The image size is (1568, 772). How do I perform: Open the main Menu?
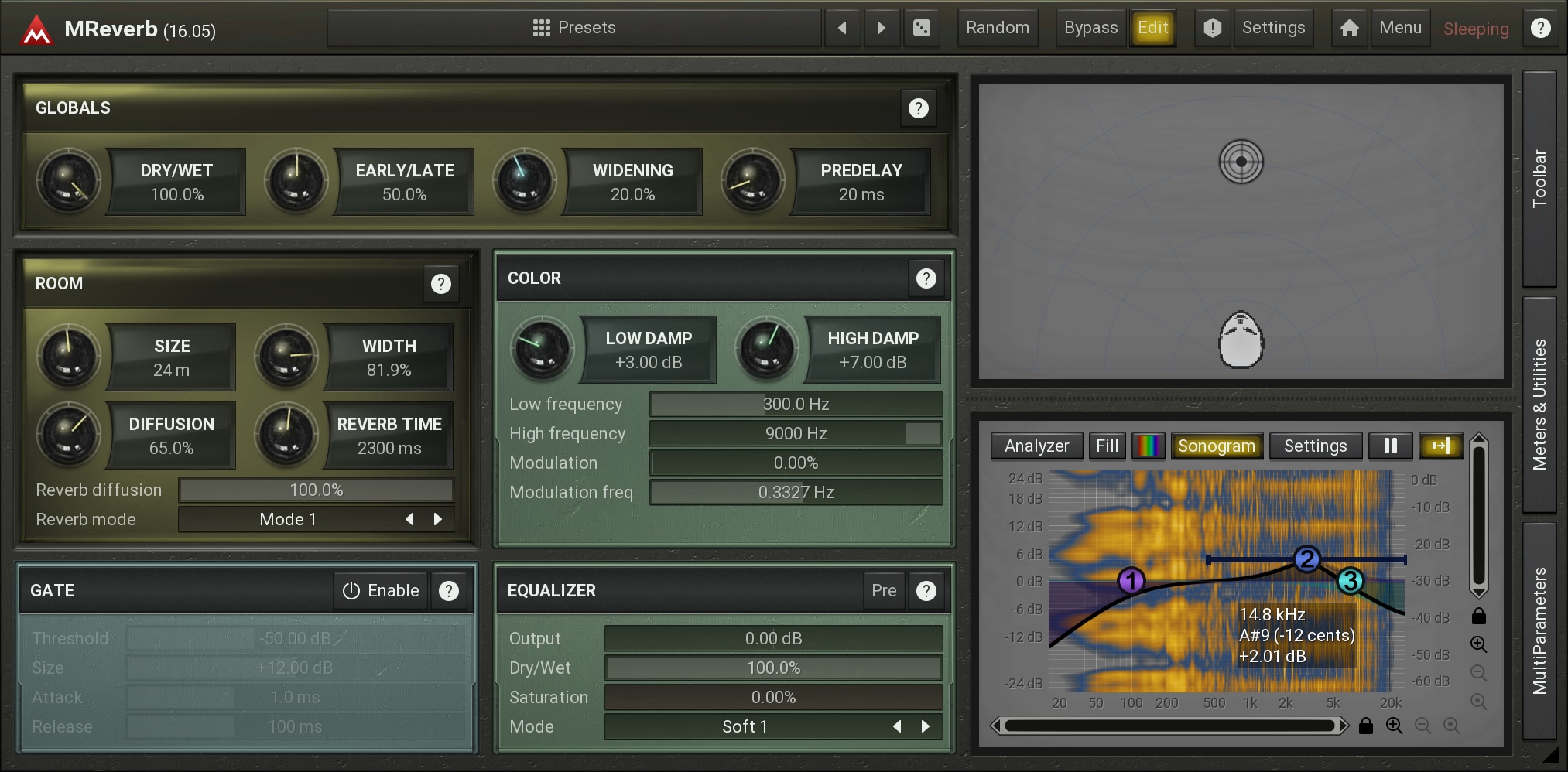click(1400, 28)
